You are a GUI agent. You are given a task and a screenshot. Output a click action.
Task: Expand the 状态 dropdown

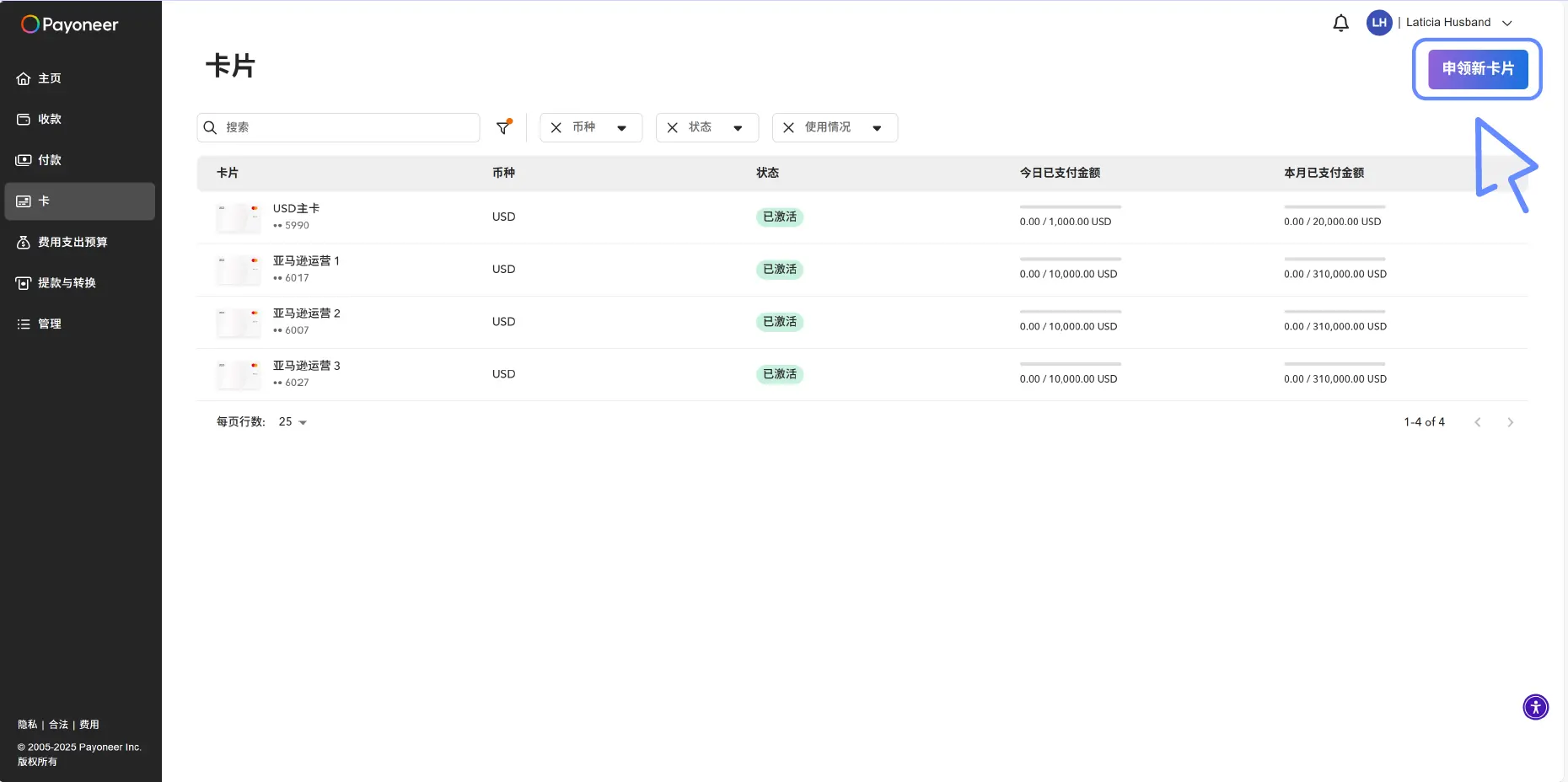[x=738, y=128]
